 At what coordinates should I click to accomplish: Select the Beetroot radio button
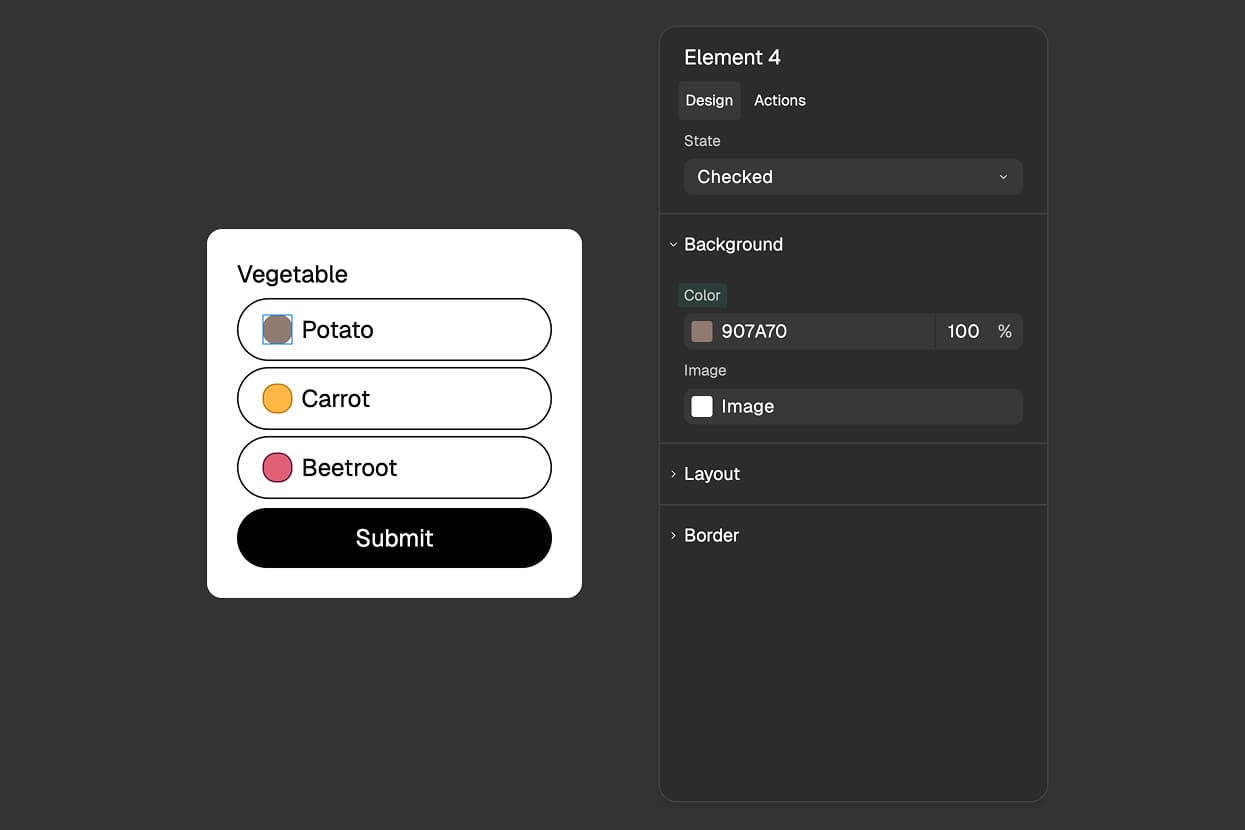[276, 467]
